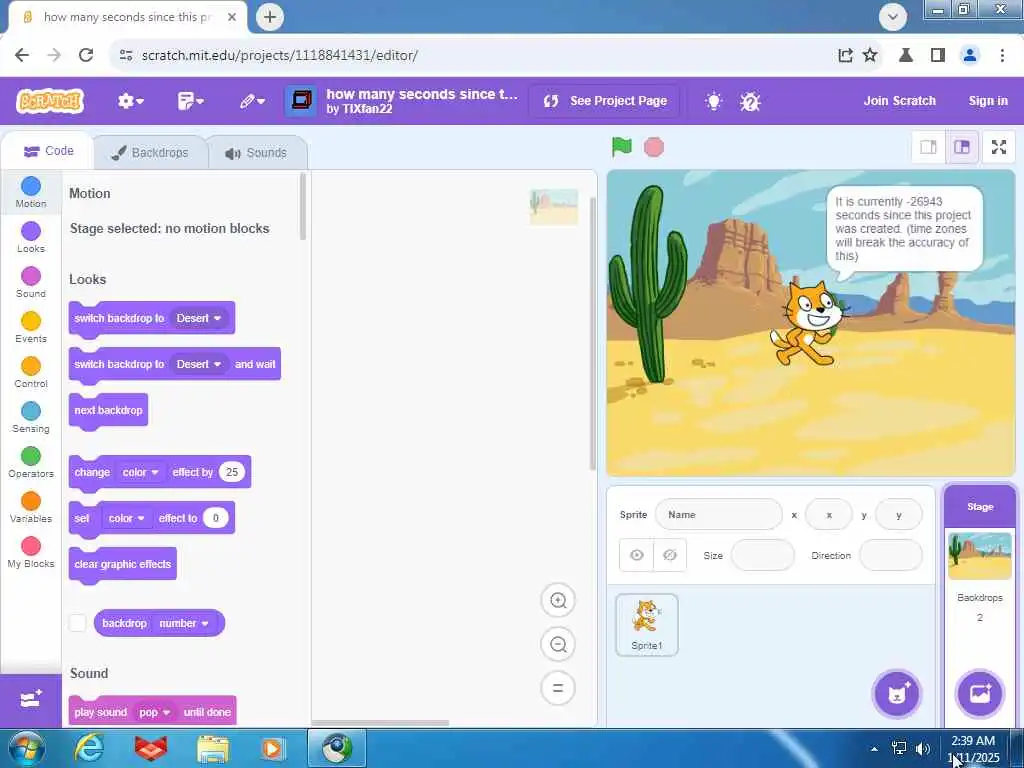Select the Events blocks category
This screenshot has width=1024, height=768.
[x=31, y=328]
